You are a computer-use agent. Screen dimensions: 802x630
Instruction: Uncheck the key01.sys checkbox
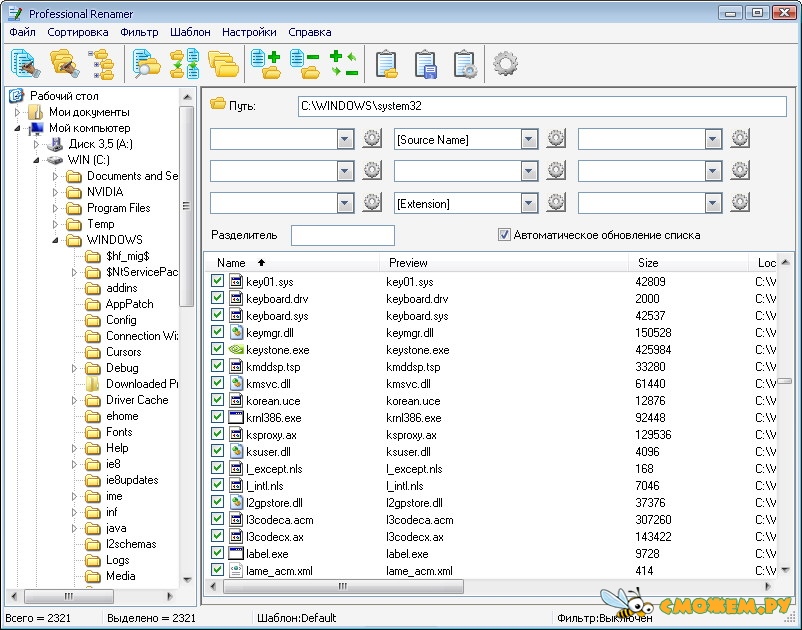coord(217,281)
